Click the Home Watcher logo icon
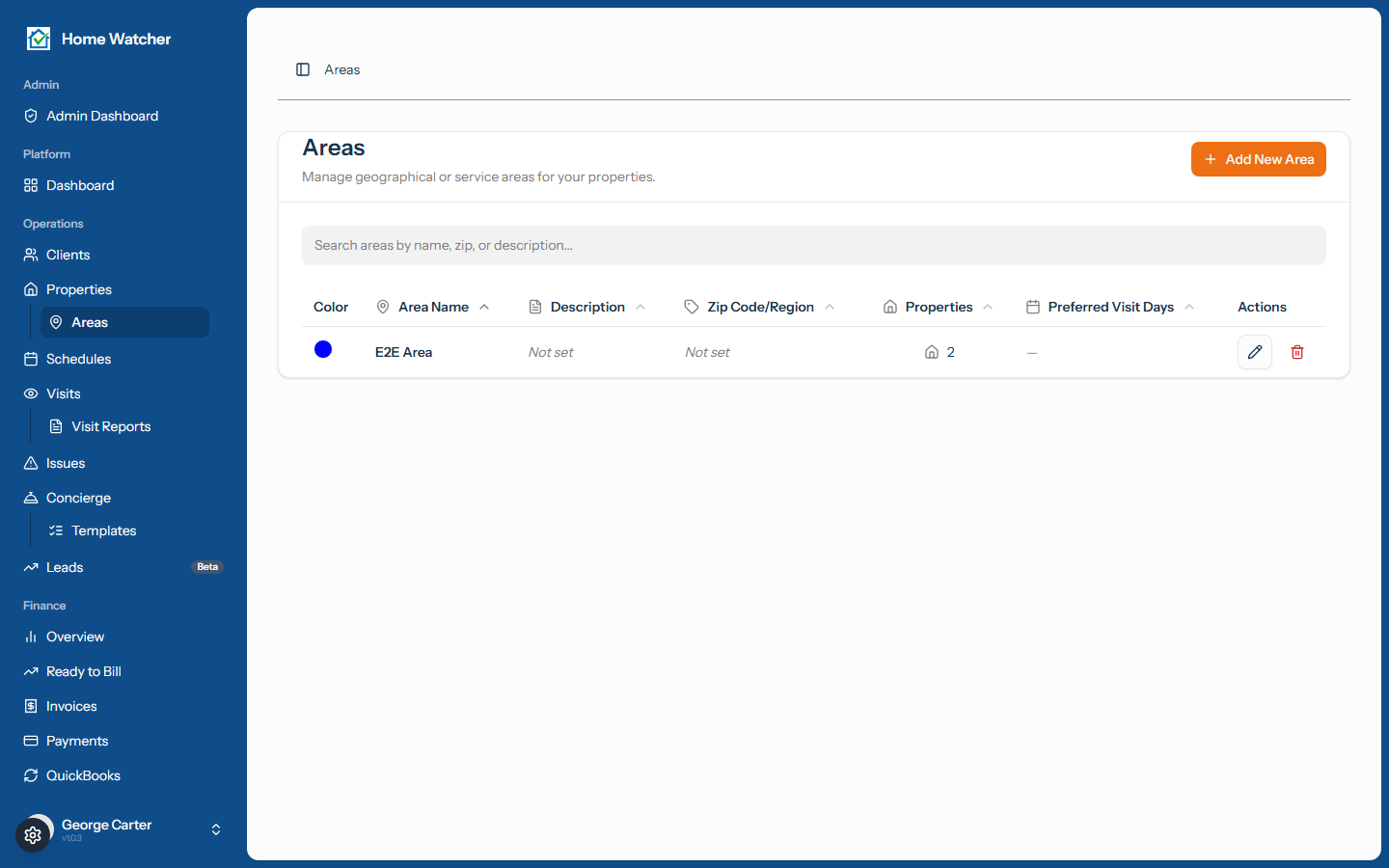The width and height of the screenshot is (1389, 868). click(39, 39)
